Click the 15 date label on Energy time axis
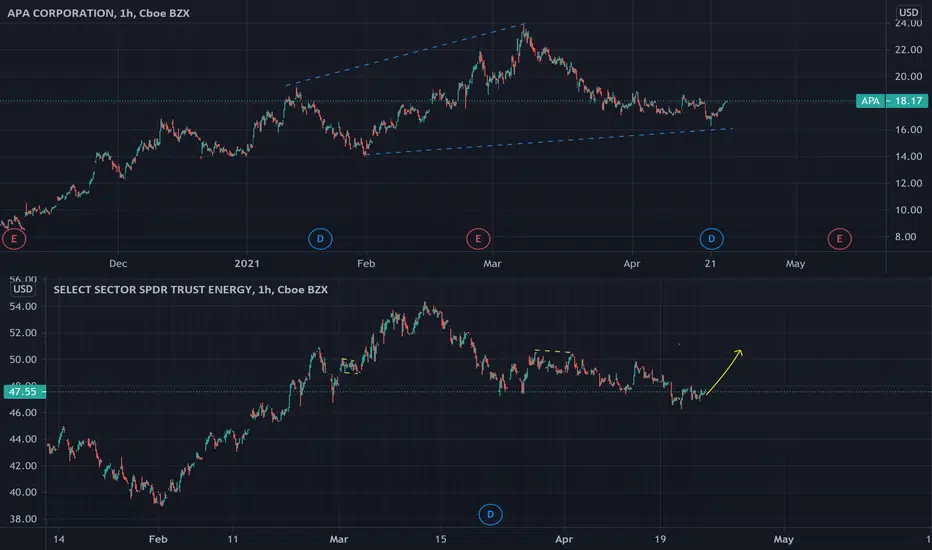932x550 pixels. (x=440, y=539)
